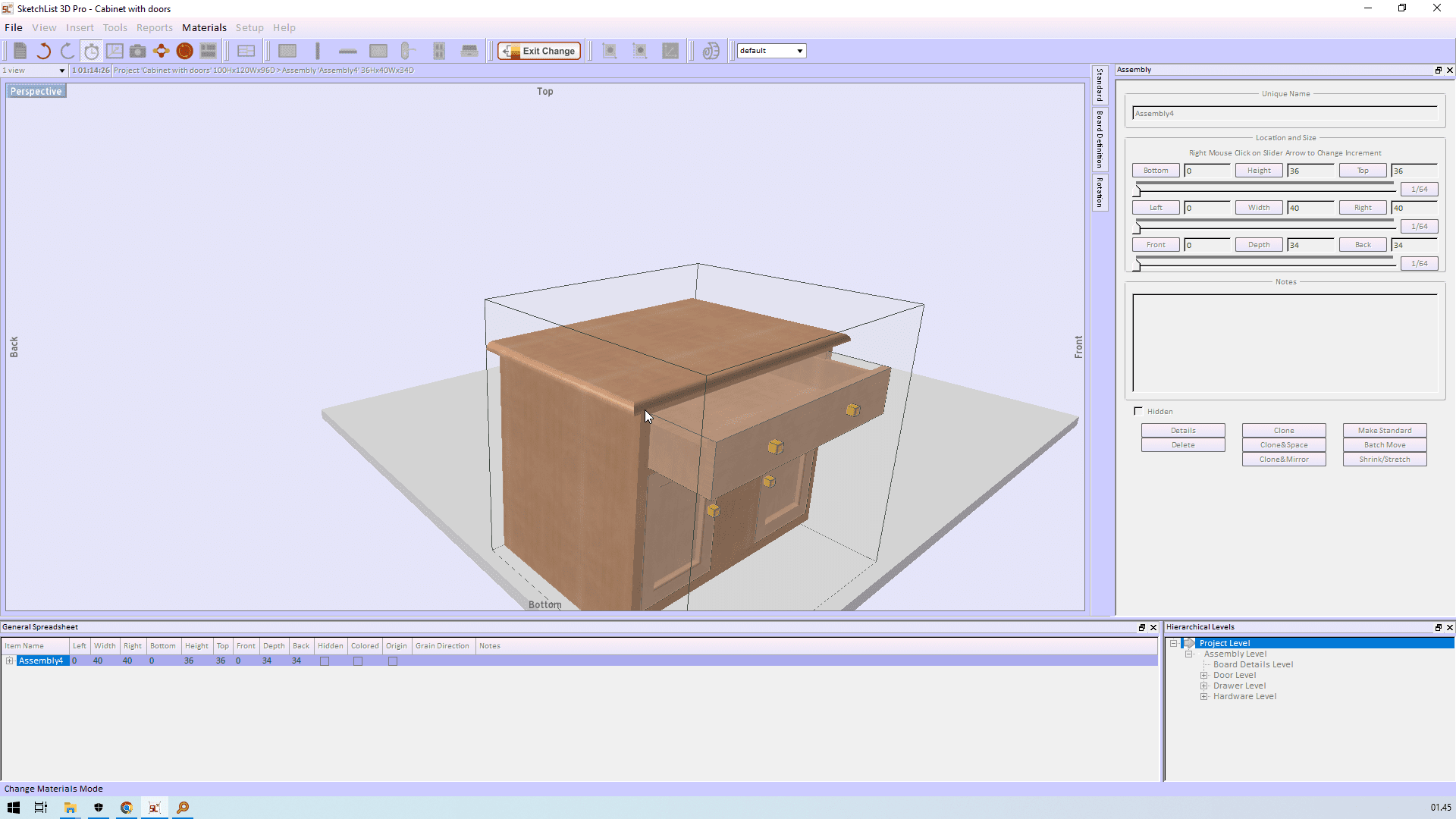
Task: Click the undo arrow toolbar icon
Action: [43, 51]
